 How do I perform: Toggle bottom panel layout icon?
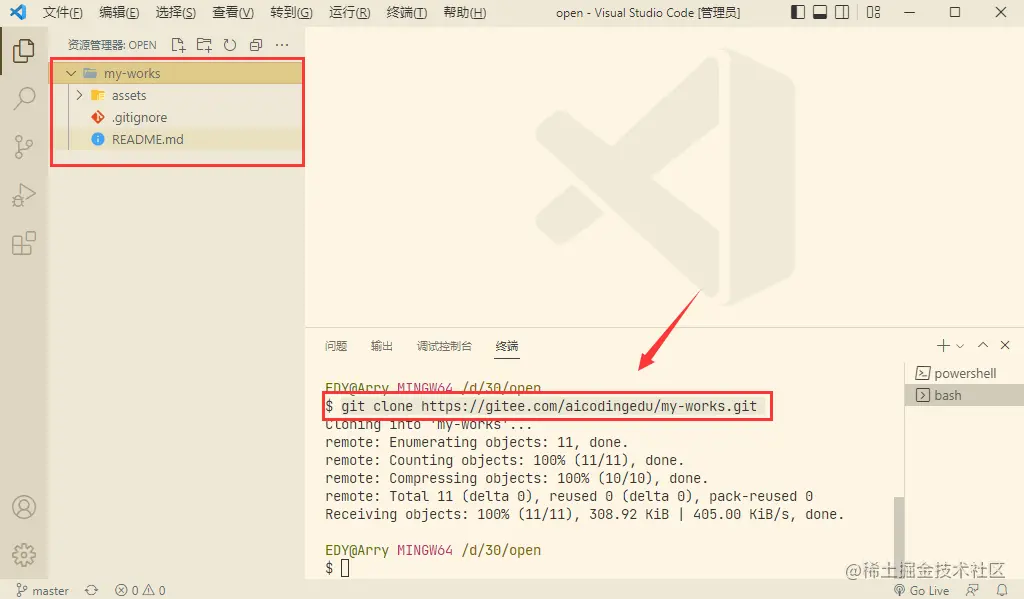(820, 12)
